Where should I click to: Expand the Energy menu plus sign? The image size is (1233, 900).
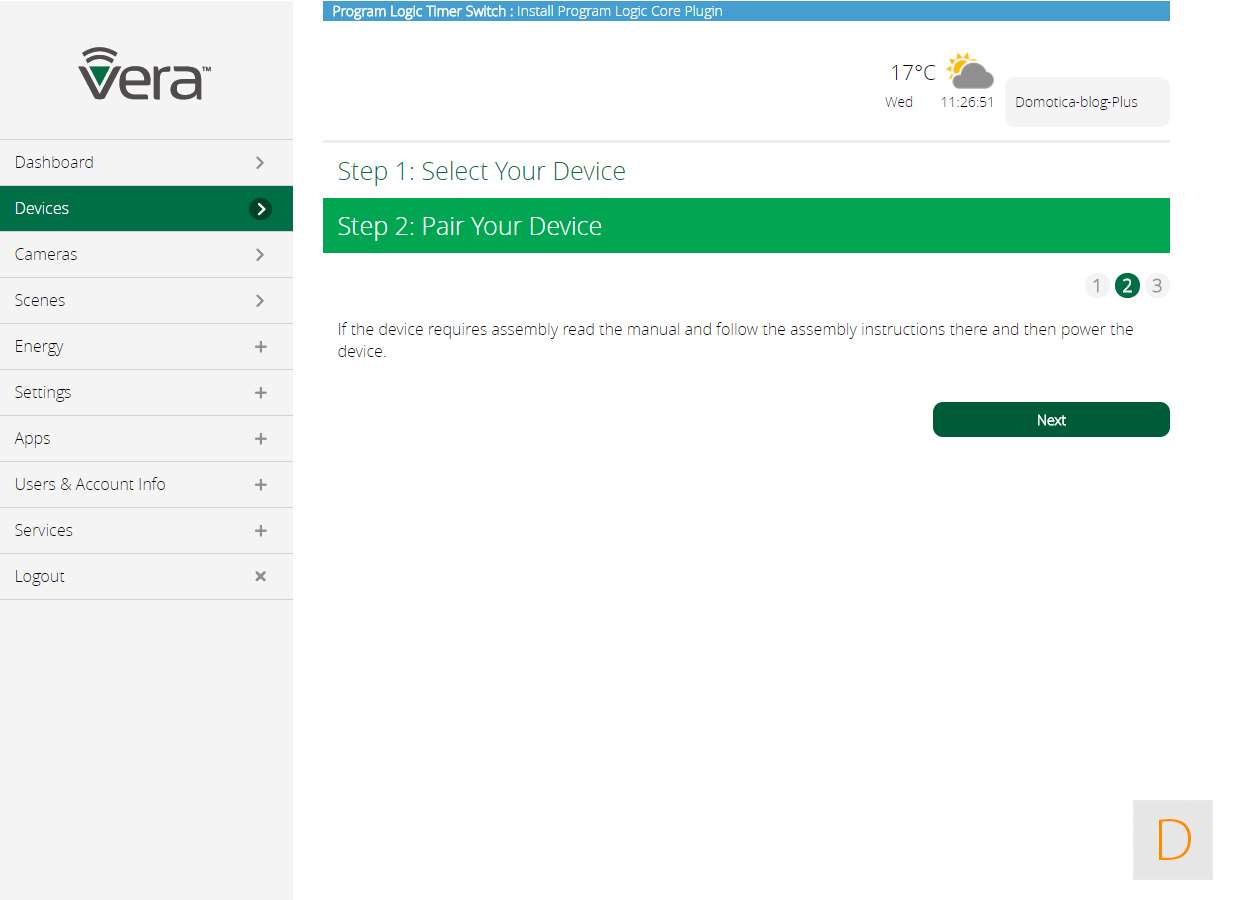(260, 347)
